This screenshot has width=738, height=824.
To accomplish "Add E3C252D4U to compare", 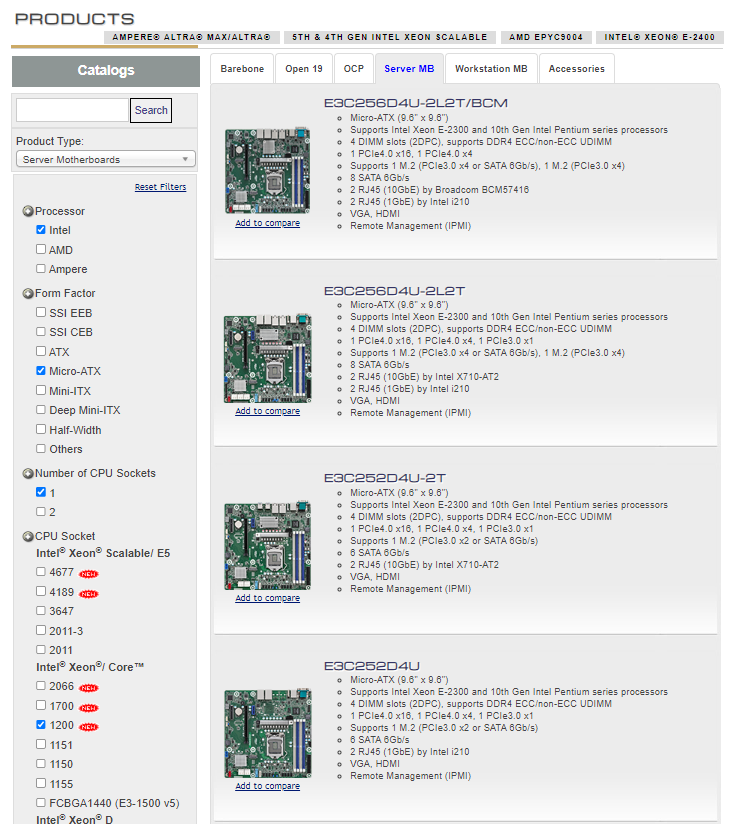I will [268, 786].
